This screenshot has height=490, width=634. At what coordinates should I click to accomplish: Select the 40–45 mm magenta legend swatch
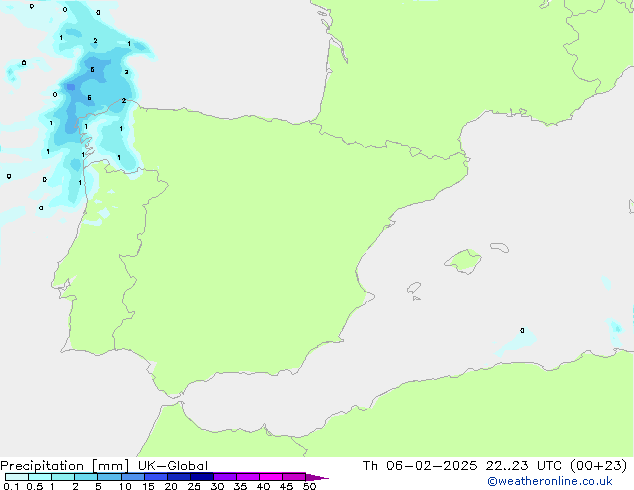click(x=271, y=477)
